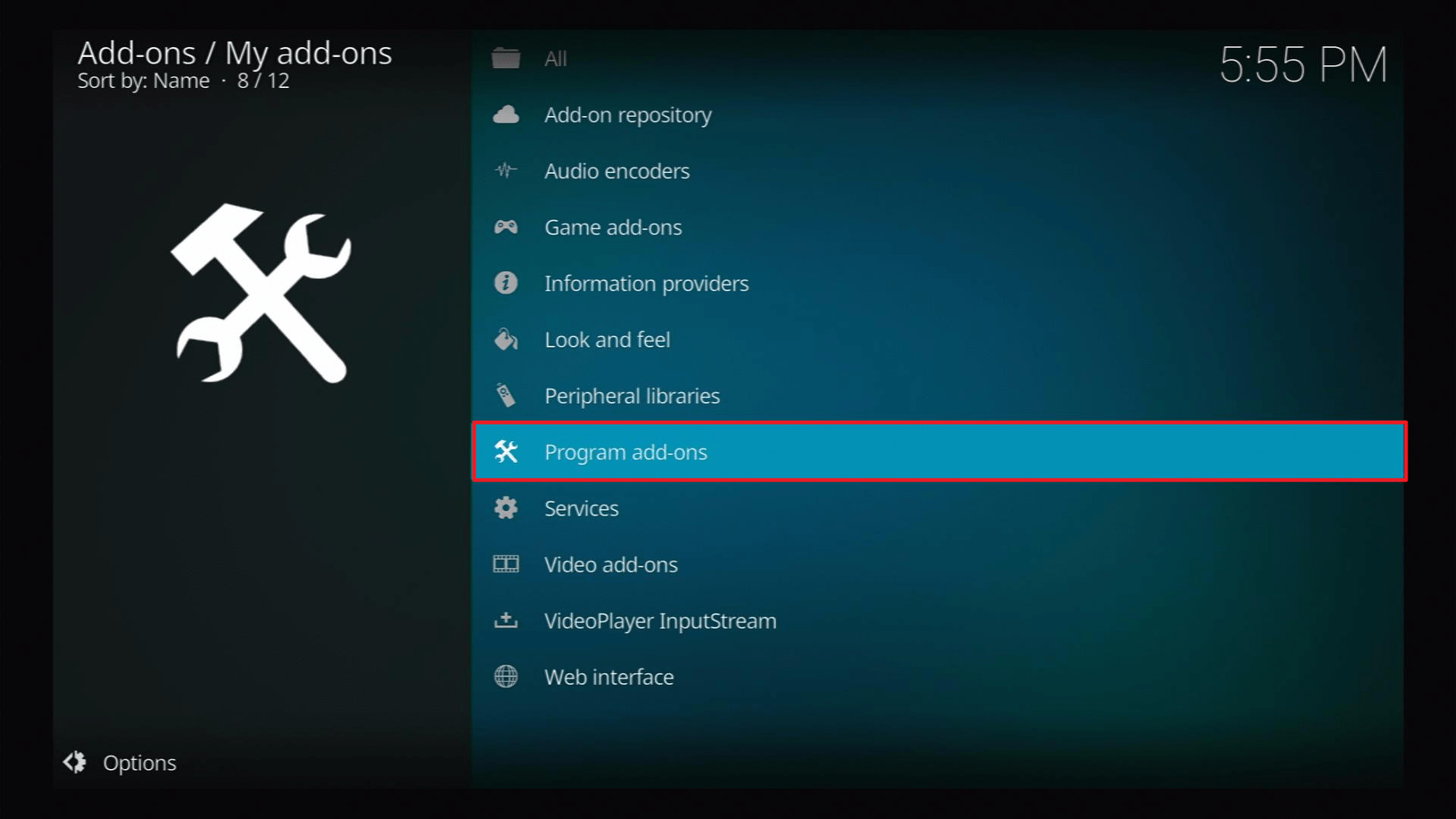Choose the Web interface text entry

coord(609,676)
